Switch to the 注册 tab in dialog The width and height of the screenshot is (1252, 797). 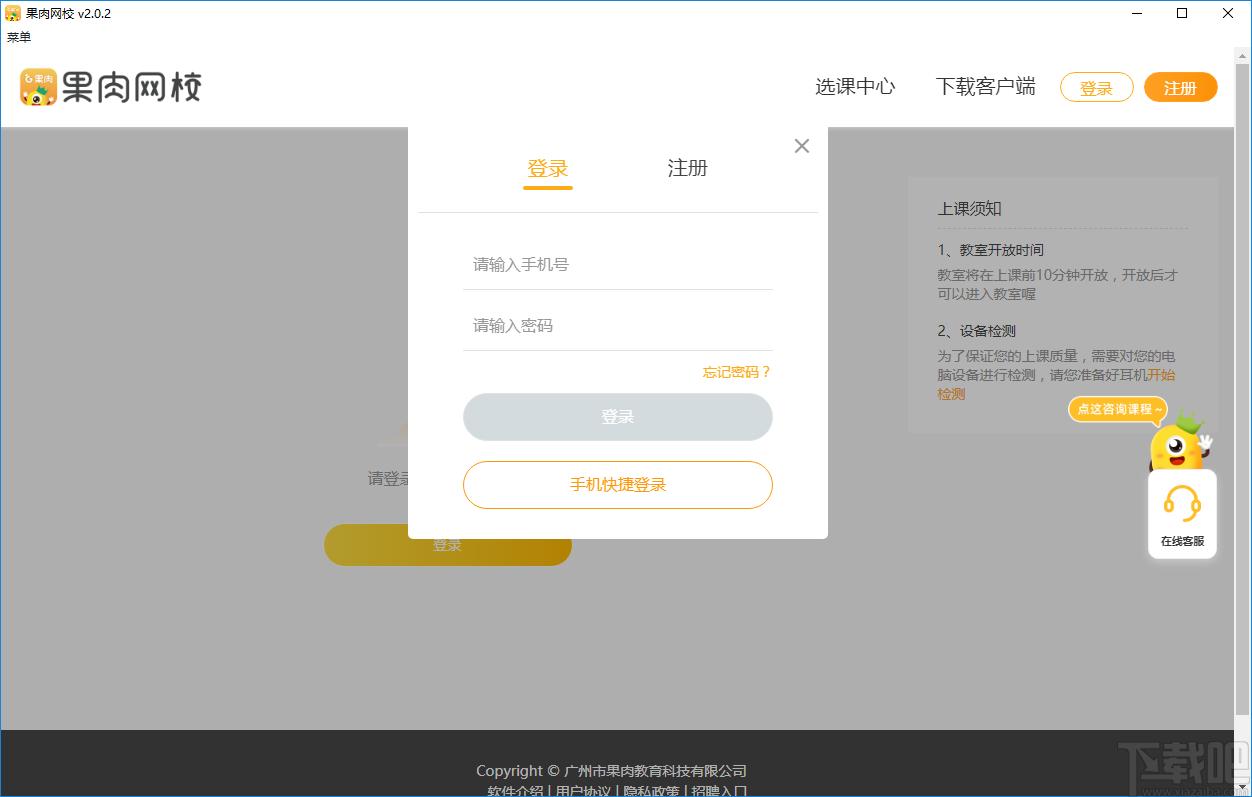click(687, 168)
